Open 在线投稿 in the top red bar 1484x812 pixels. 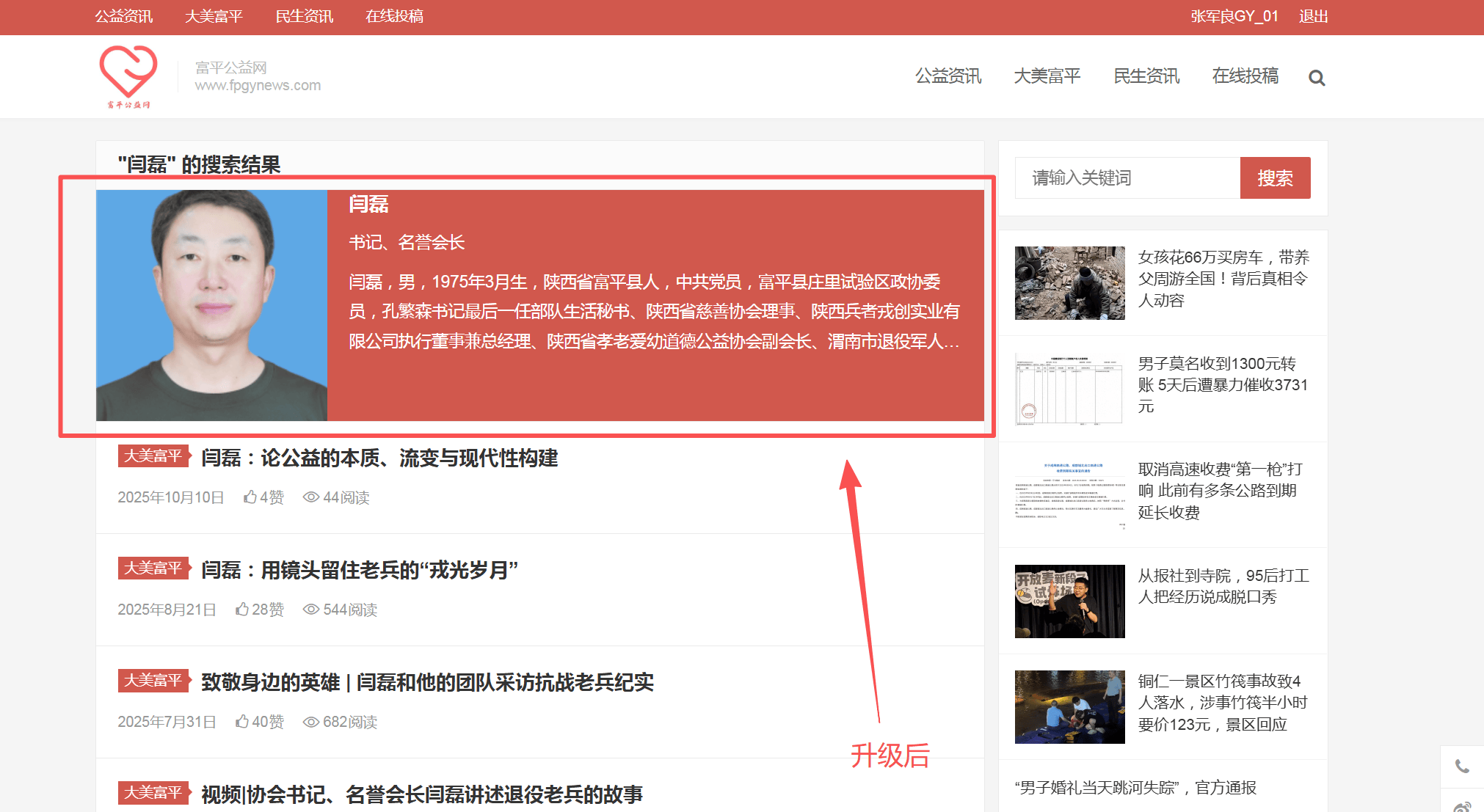pyautogui.click(x=394, y=16)
